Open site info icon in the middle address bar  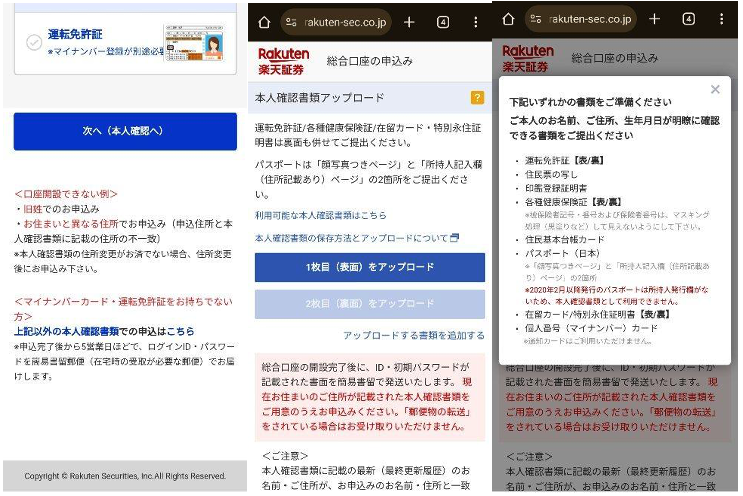(291, 22)
